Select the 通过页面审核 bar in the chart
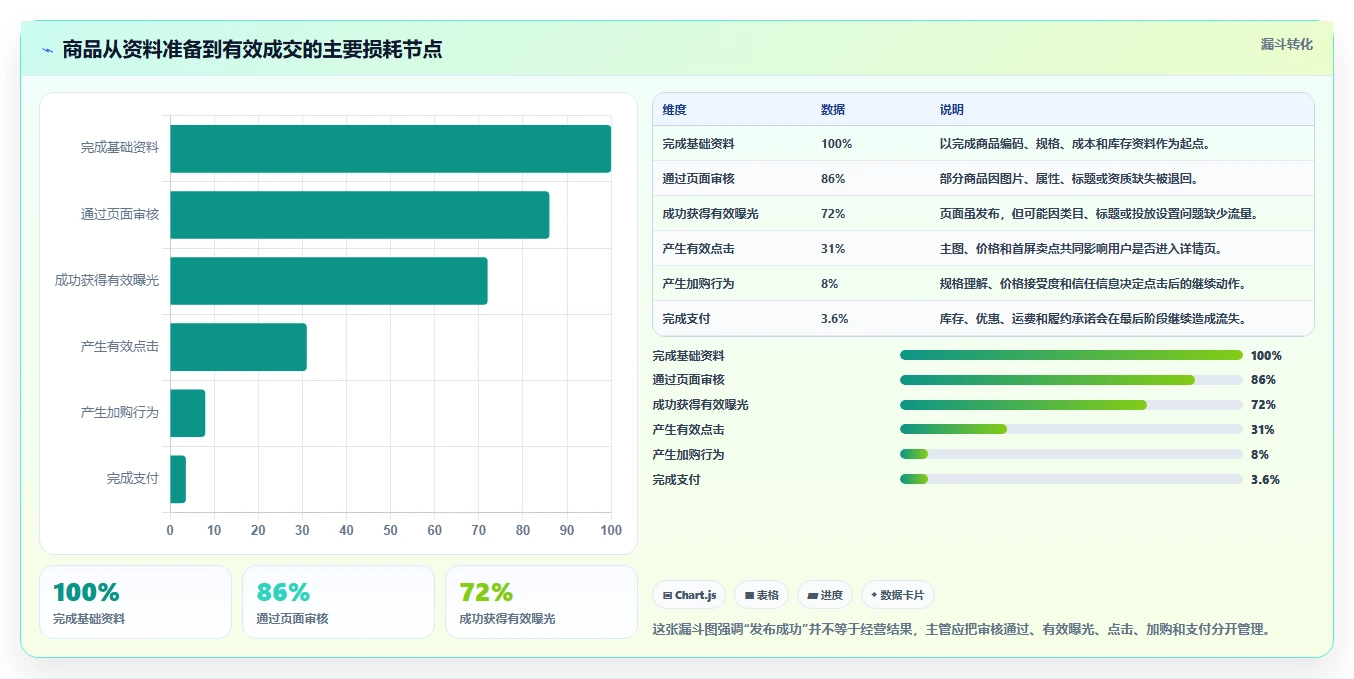Screen dimensions: 1354x679 tap(359, 214)
